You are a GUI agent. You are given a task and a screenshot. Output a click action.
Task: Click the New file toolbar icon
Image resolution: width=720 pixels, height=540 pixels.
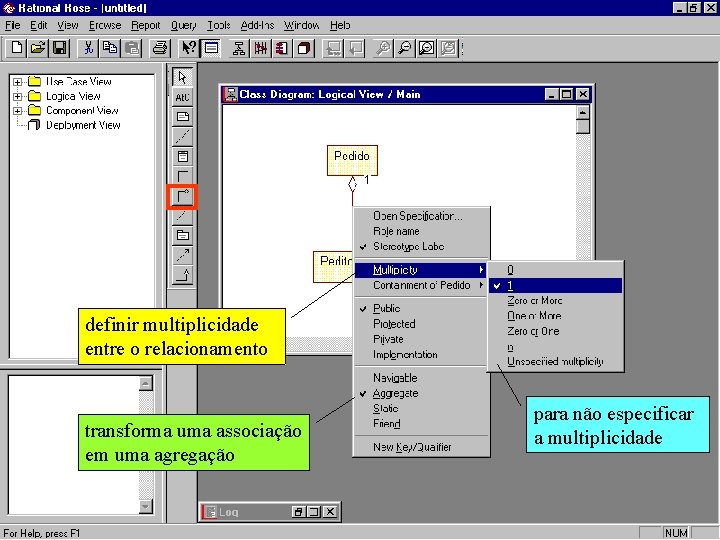(17, 48)
